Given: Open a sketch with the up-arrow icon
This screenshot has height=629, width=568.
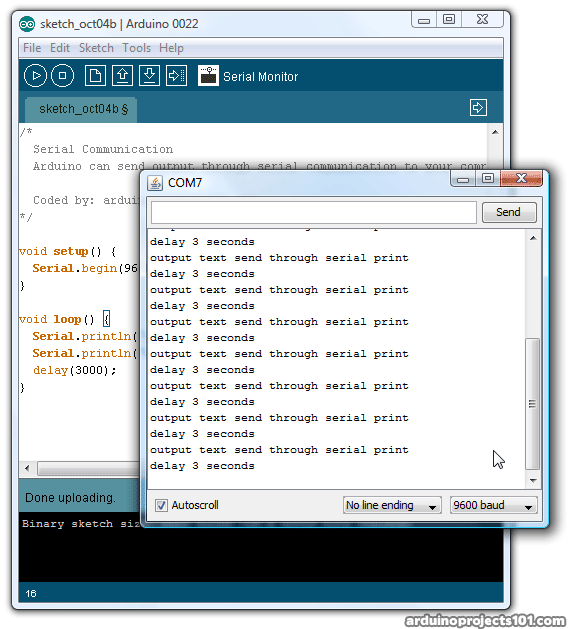Looking at the screenshot, I should (x=122, y=75).
